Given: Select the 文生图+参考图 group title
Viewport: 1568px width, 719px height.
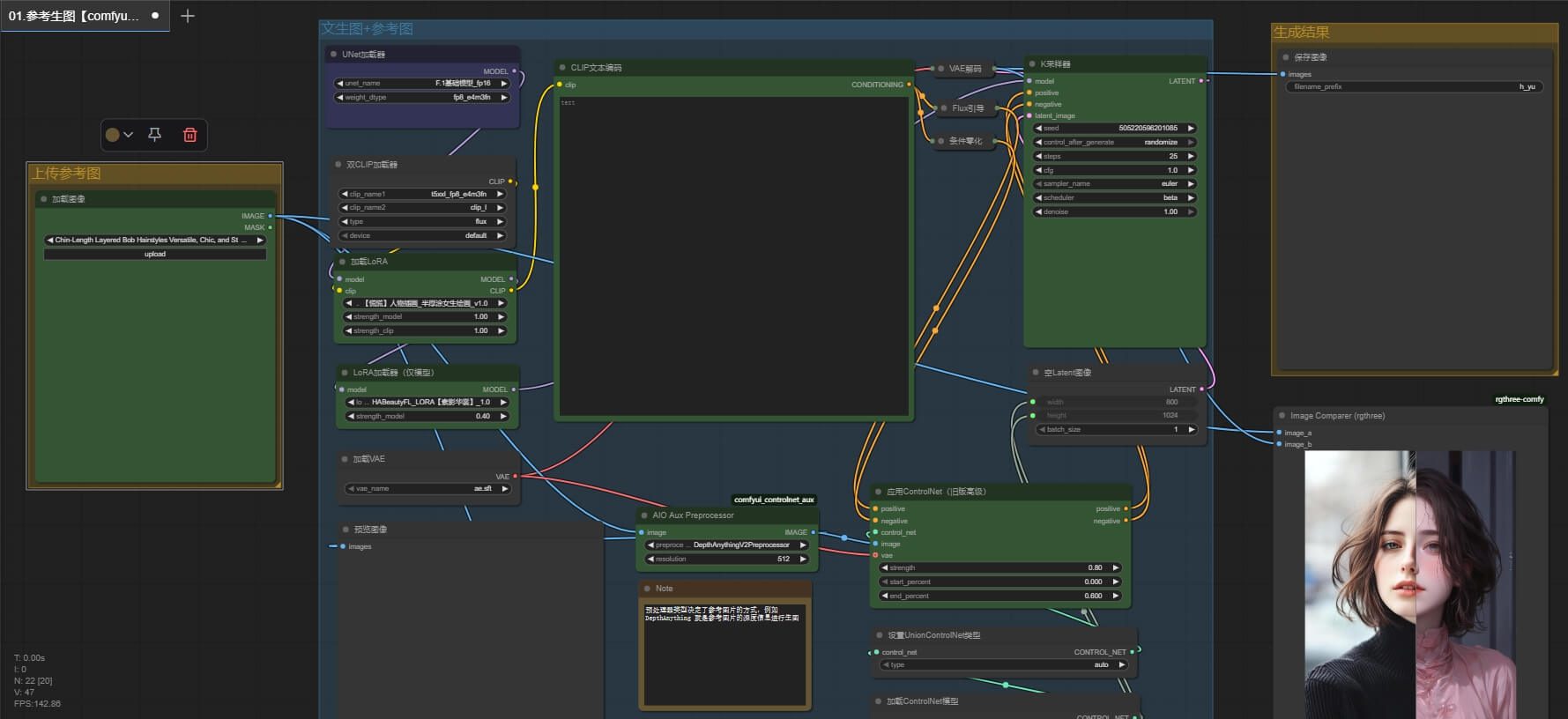Looking at the screenshot, I should coord(368,29).
